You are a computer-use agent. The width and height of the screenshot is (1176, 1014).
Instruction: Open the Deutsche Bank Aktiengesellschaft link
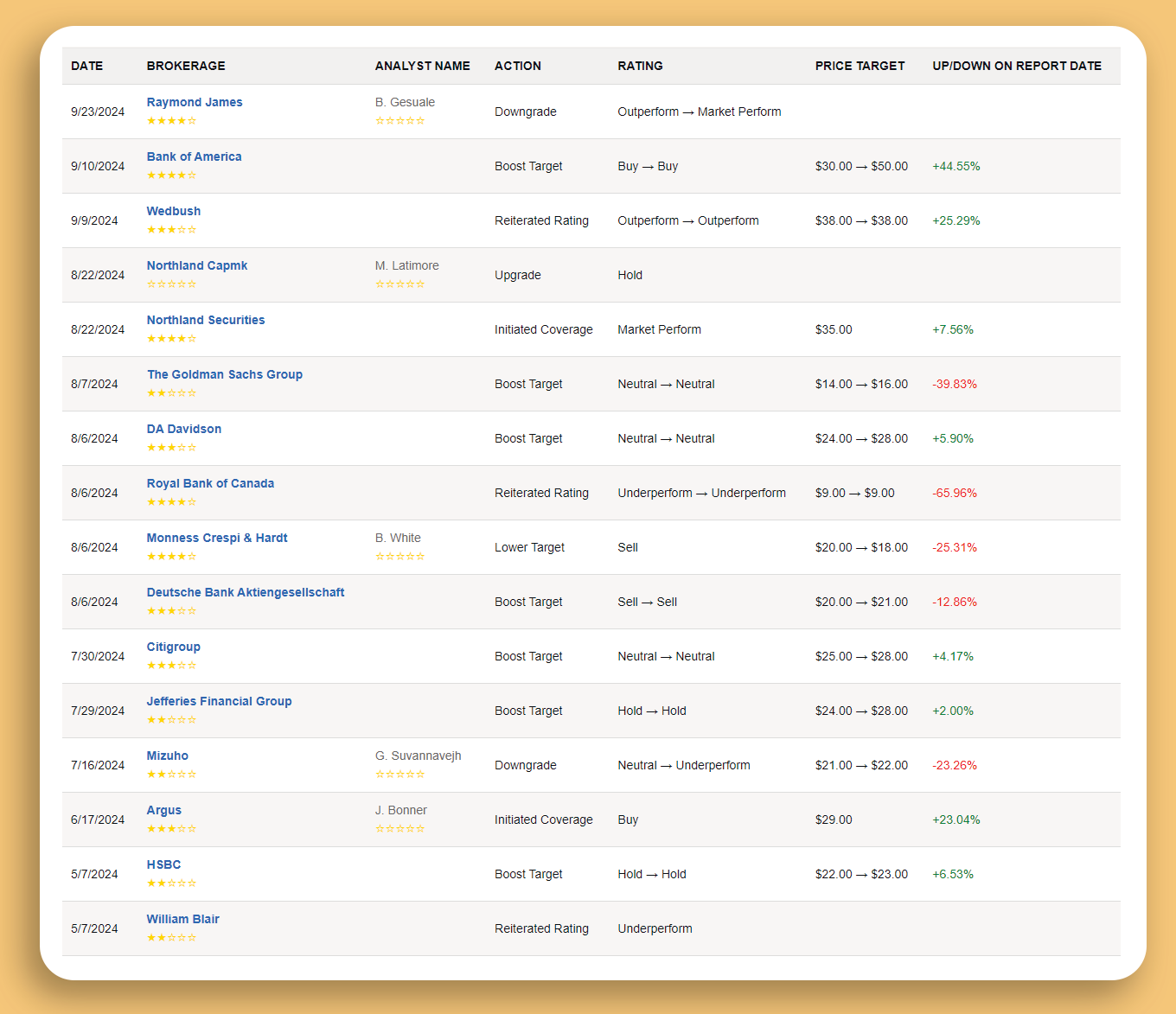click(246, 592)
